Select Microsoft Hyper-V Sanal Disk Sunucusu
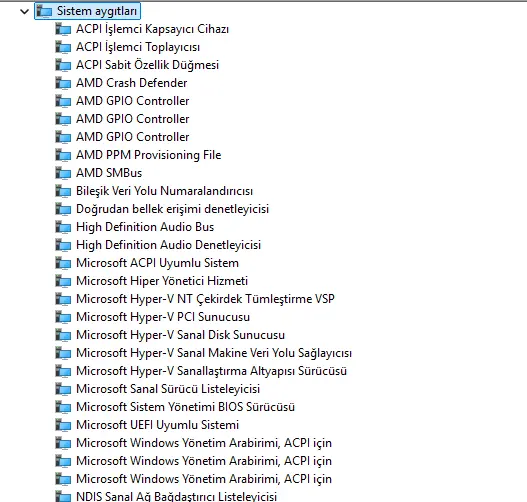527x502 pixels. pyautogui.click(x=180, y=335)
